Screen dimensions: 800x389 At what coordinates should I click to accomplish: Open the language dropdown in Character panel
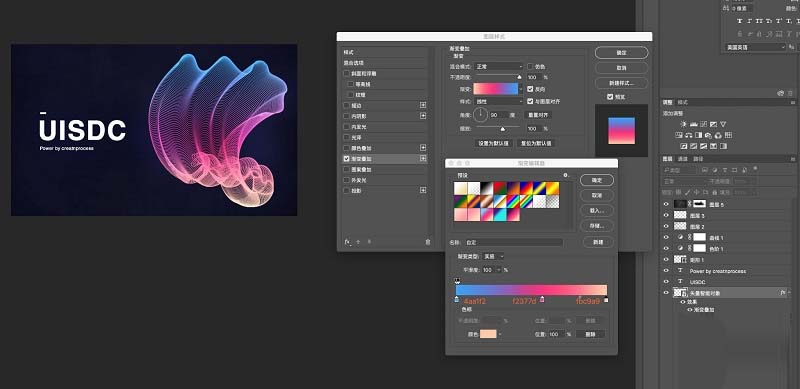(x=755, y=47)
